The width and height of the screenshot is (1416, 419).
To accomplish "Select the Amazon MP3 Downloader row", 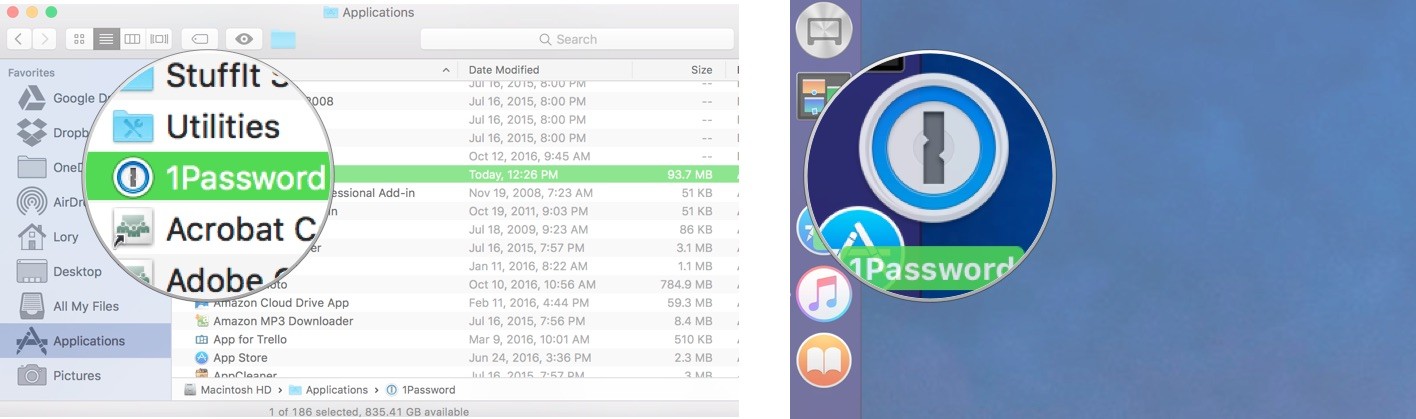I will click(x=455, y=321).
